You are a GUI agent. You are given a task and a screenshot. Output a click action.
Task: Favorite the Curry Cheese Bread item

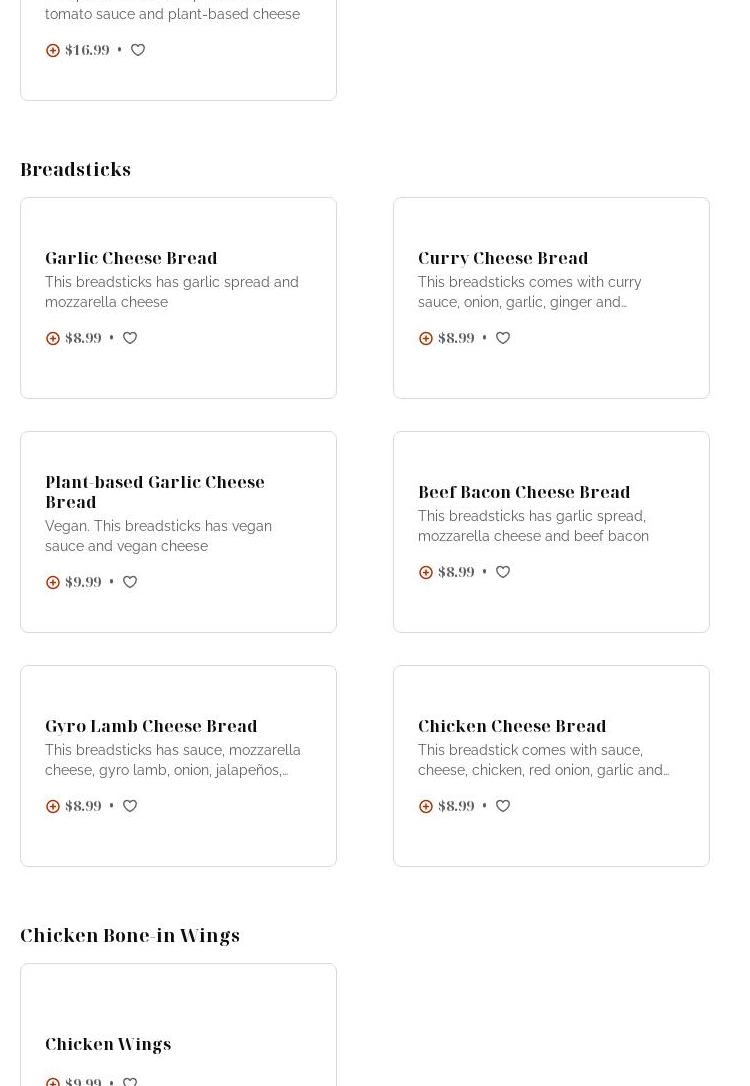tap(503, 338)
